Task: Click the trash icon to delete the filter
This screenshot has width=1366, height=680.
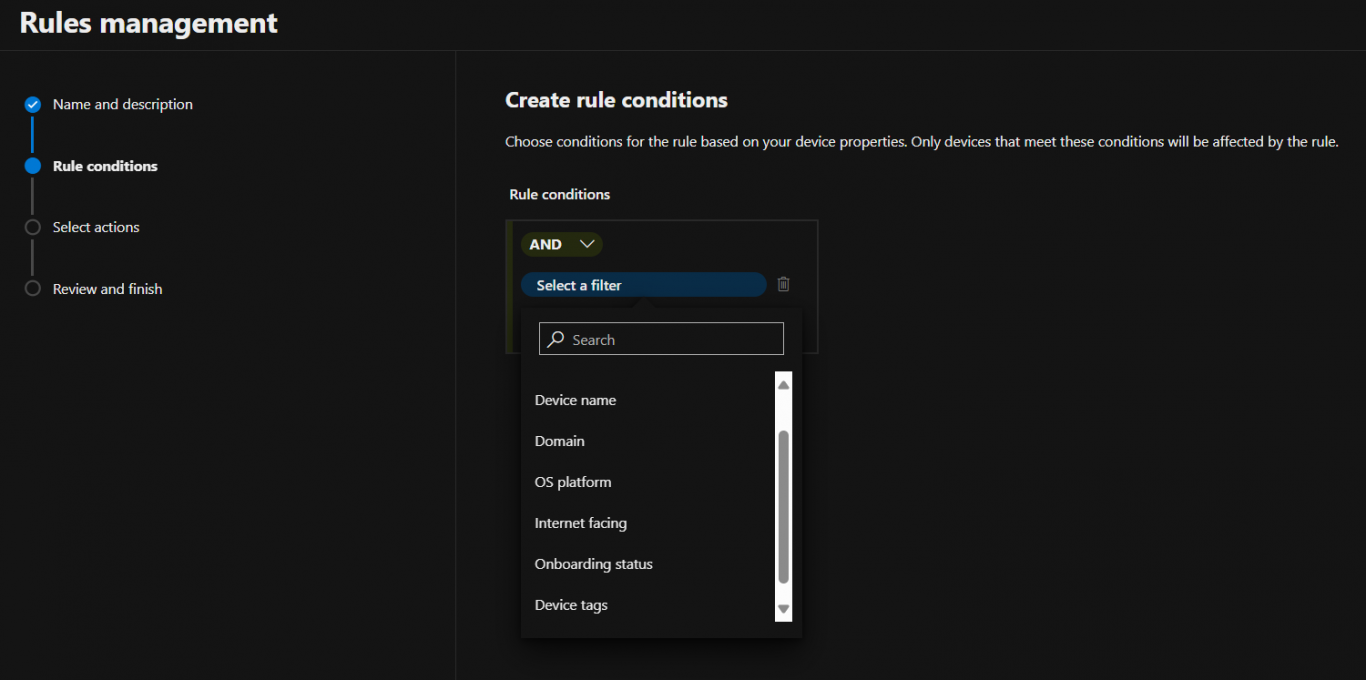Action: coord(783,284)
